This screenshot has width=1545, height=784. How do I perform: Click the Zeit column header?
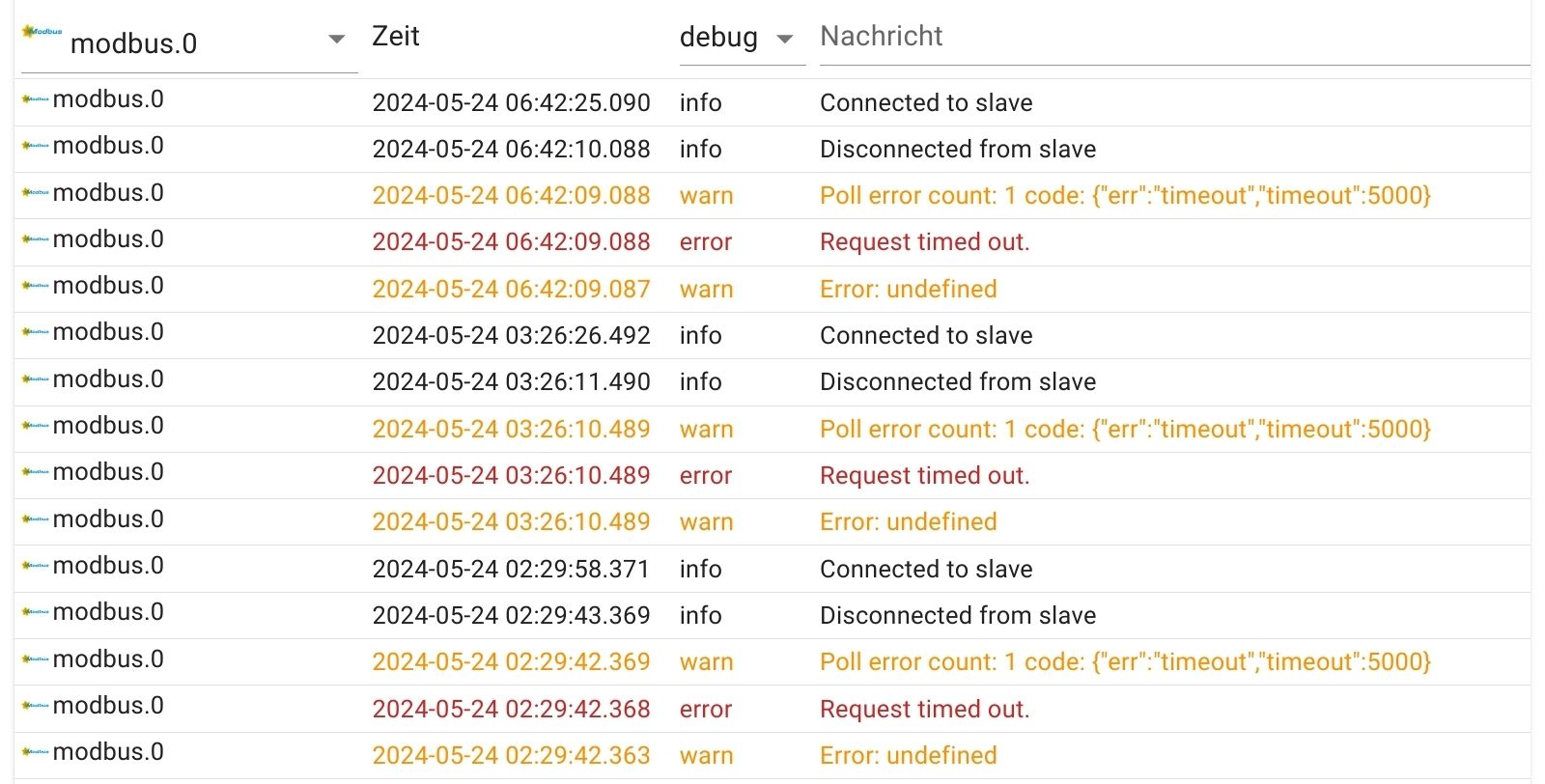[396, 37]
